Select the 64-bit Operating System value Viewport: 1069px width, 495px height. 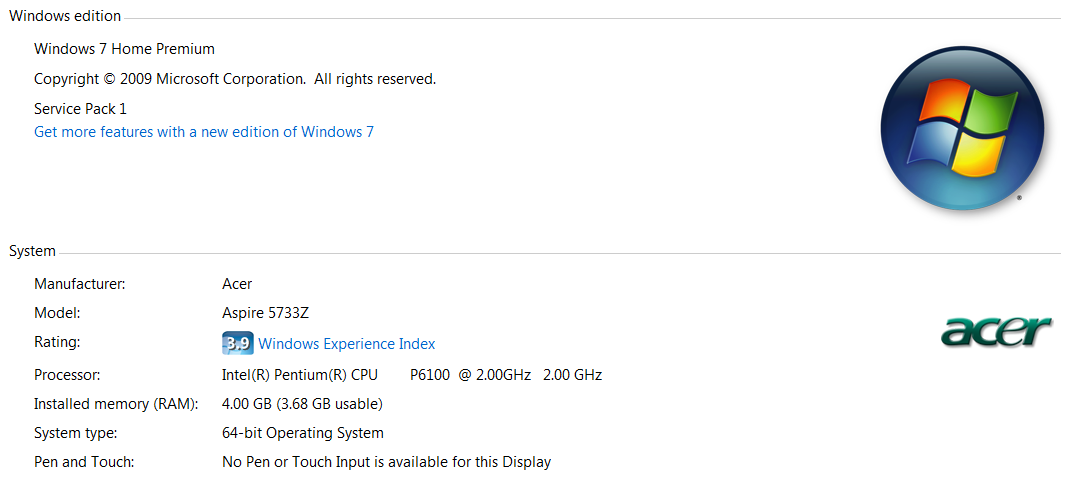point(303,433)
